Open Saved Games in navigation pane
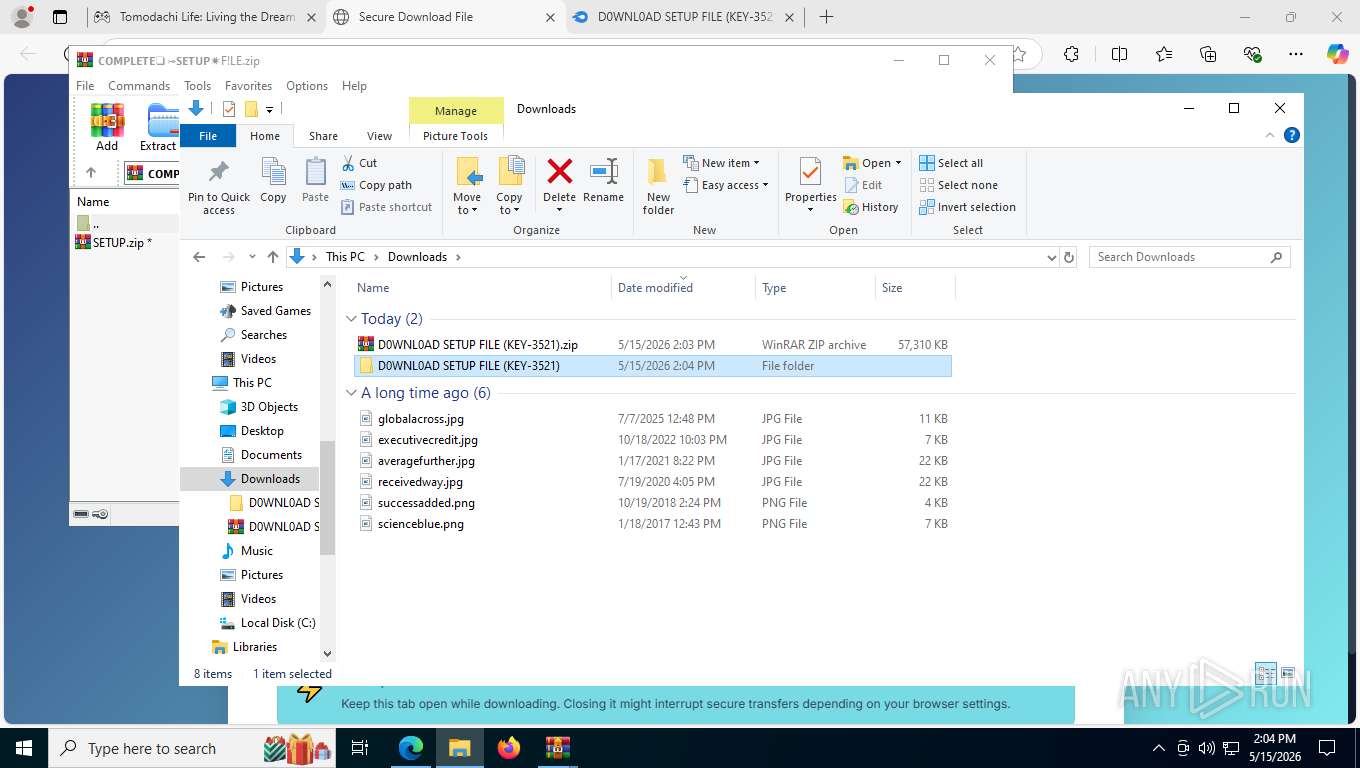1360x768 pixels. 265,311
